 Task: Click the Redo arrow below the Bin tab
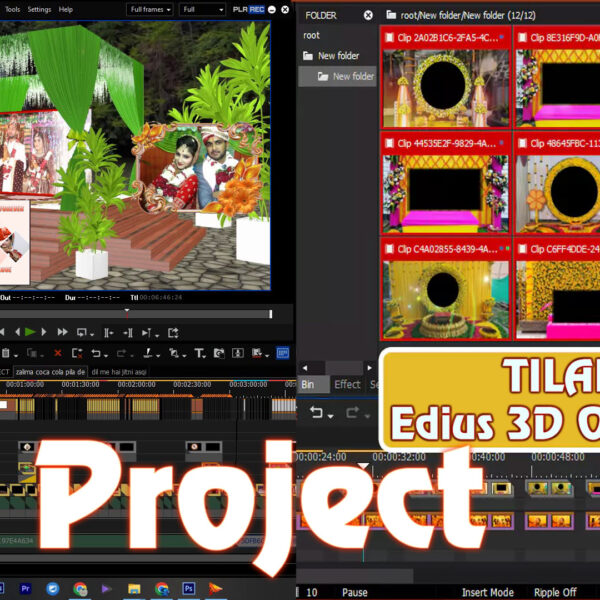pos(352,412)
